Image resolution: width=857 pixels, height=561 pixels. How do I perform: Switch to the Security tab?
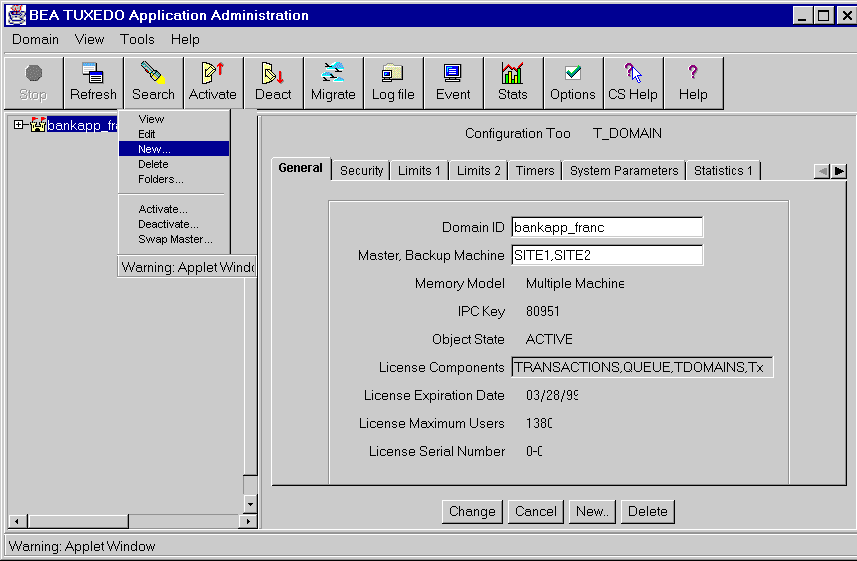pos(361,171)
